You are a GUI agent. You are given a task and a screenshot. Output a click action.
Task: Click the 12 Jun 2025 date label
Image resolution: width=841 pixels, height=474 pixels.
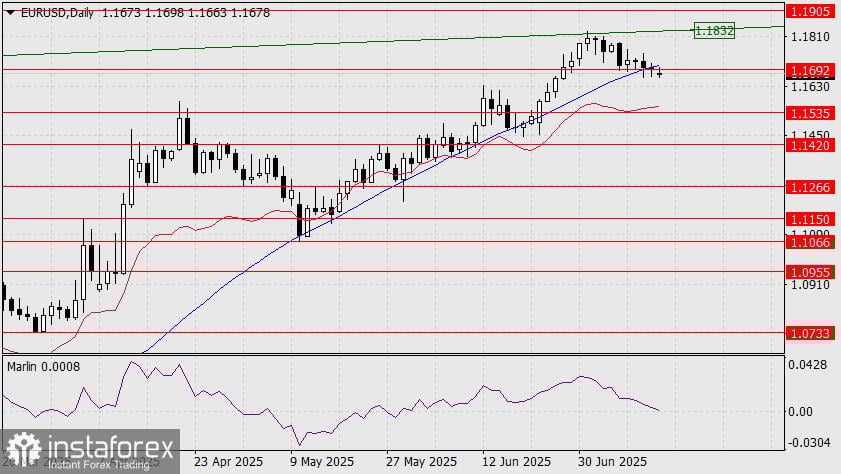[x=516, y=462]
